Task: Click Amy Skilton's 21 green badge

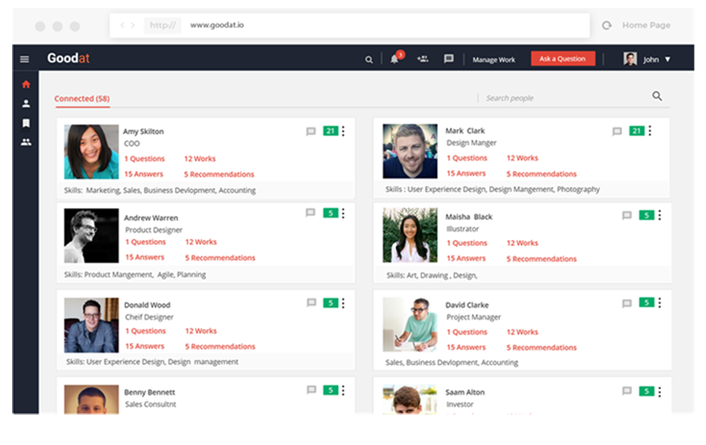Action: pyautogui.click(x=330, y=131)
